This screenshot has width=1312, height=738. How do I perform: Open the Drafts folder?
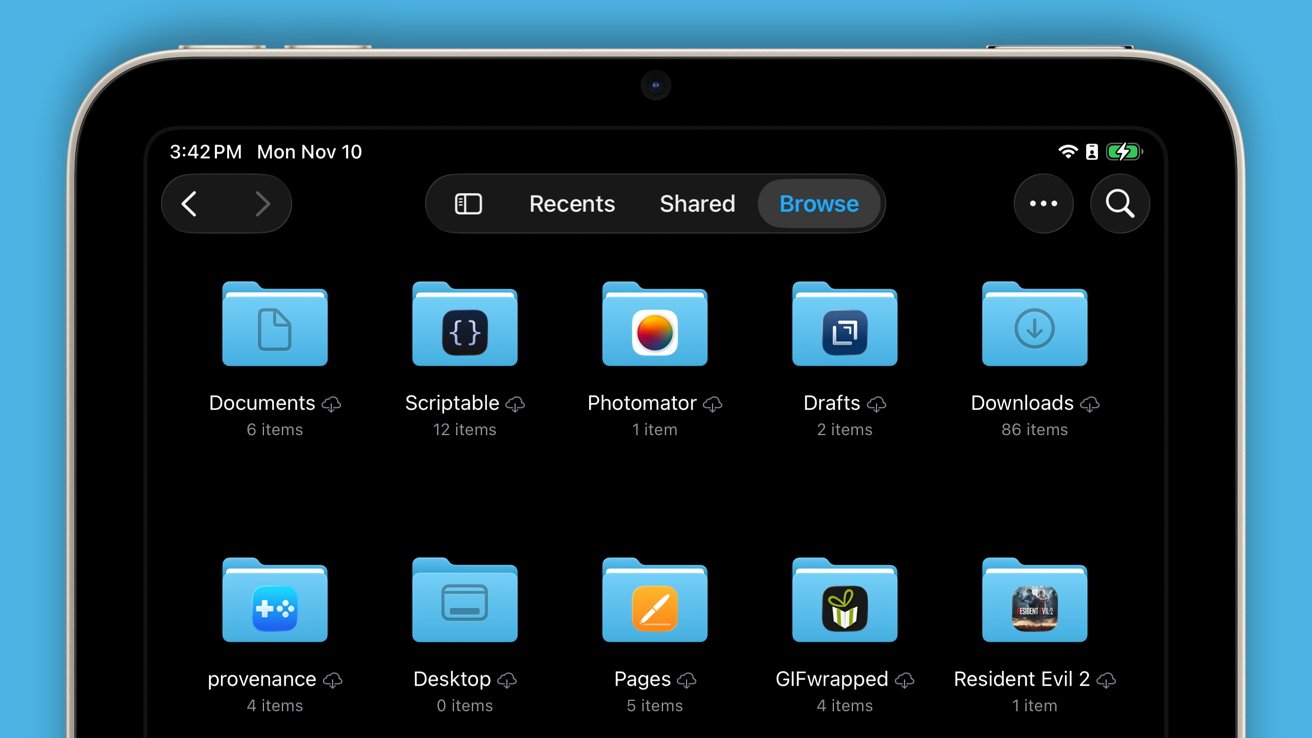(x=845, y=324)
